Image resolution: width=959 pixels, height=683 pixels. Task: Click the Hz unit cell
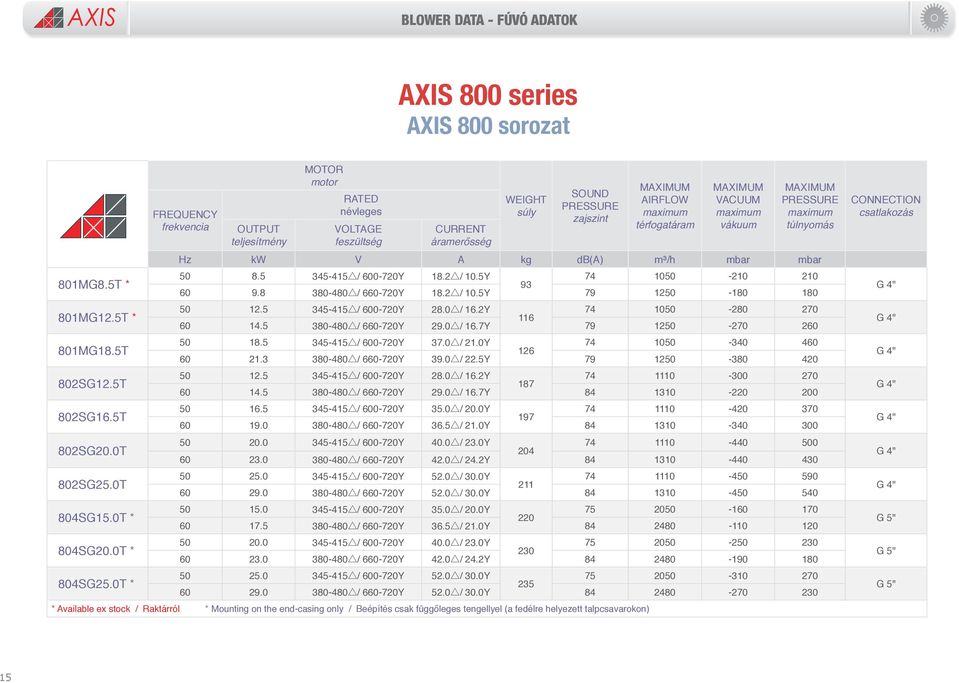pyautogui.click(x=185, y=259)
